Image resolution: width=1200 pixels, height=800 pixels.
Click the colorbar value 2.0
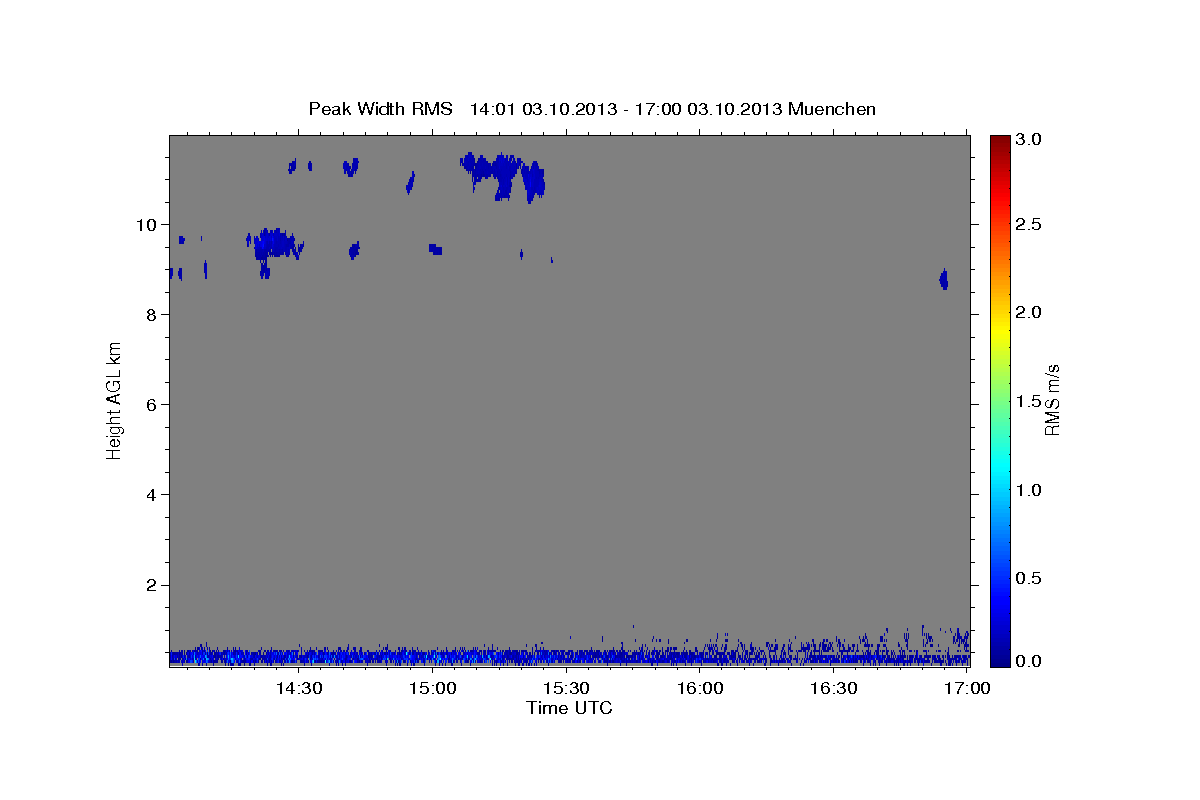(x=1029, y=313)
